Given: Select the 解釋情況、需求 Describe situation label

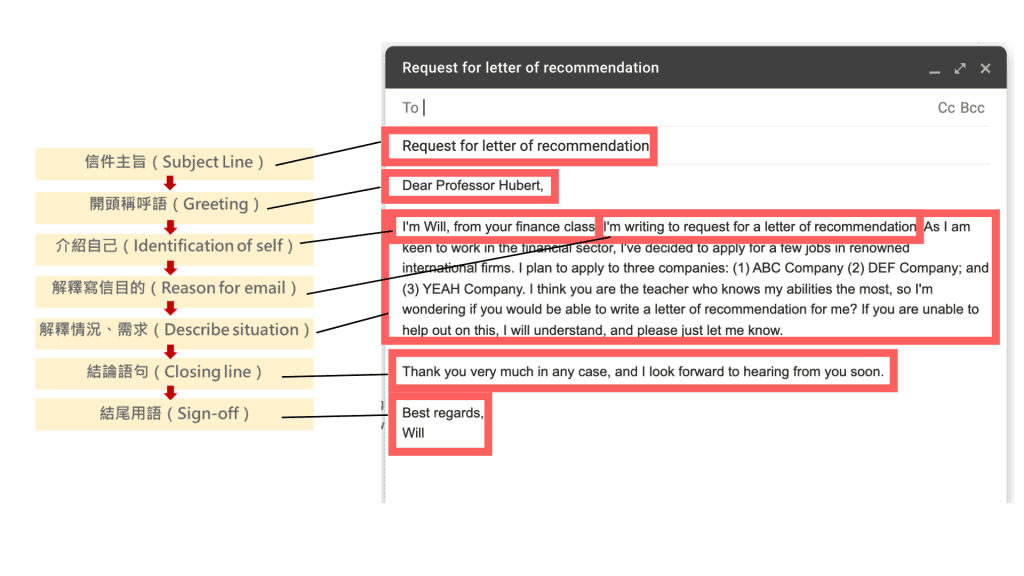Looking at the screenshot, I should click(x=173, y=329).
